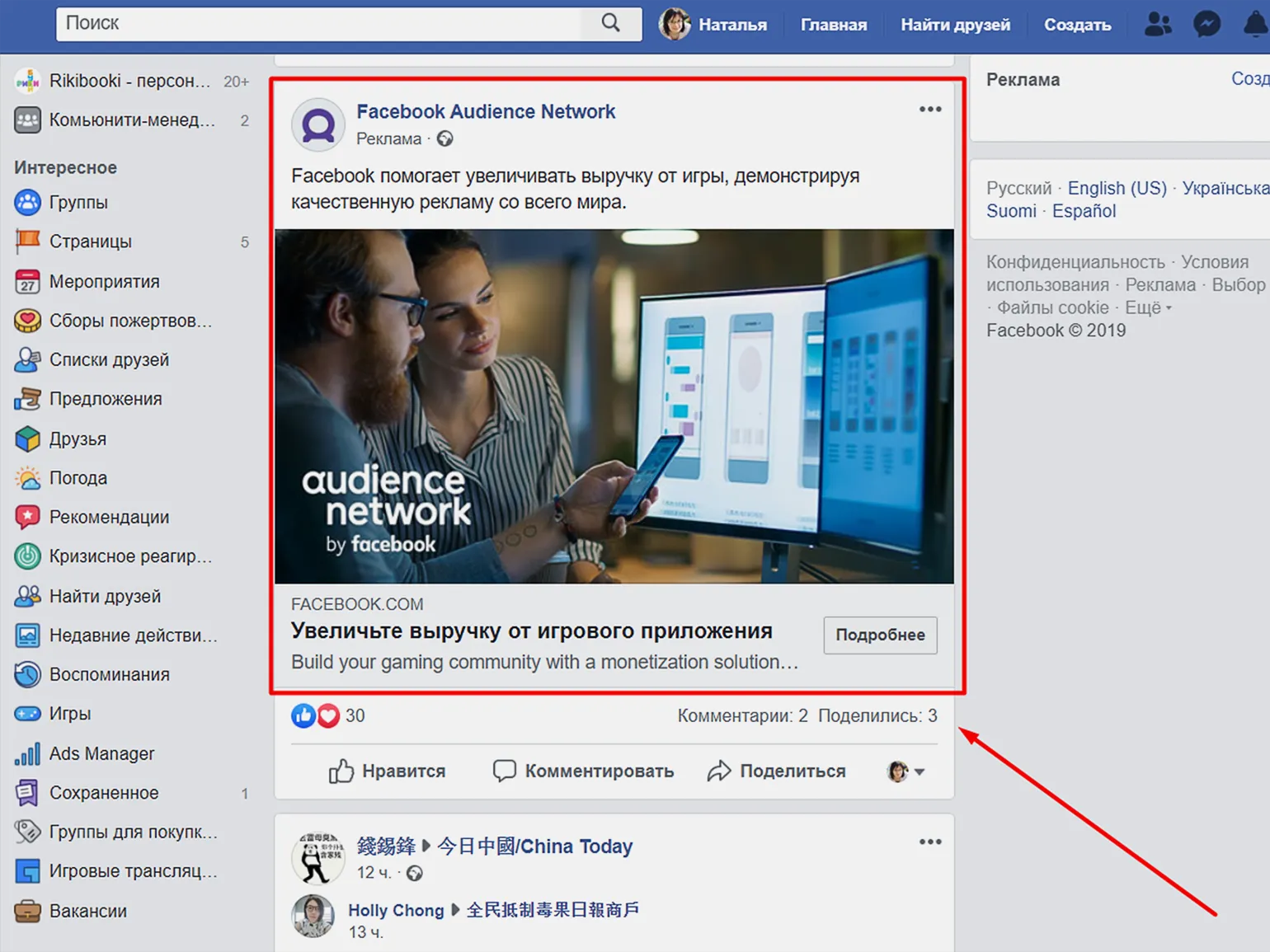This screenshot has width=1270, height=952.
Task: Click the like and heart reactions count
Action: [327, 715]
